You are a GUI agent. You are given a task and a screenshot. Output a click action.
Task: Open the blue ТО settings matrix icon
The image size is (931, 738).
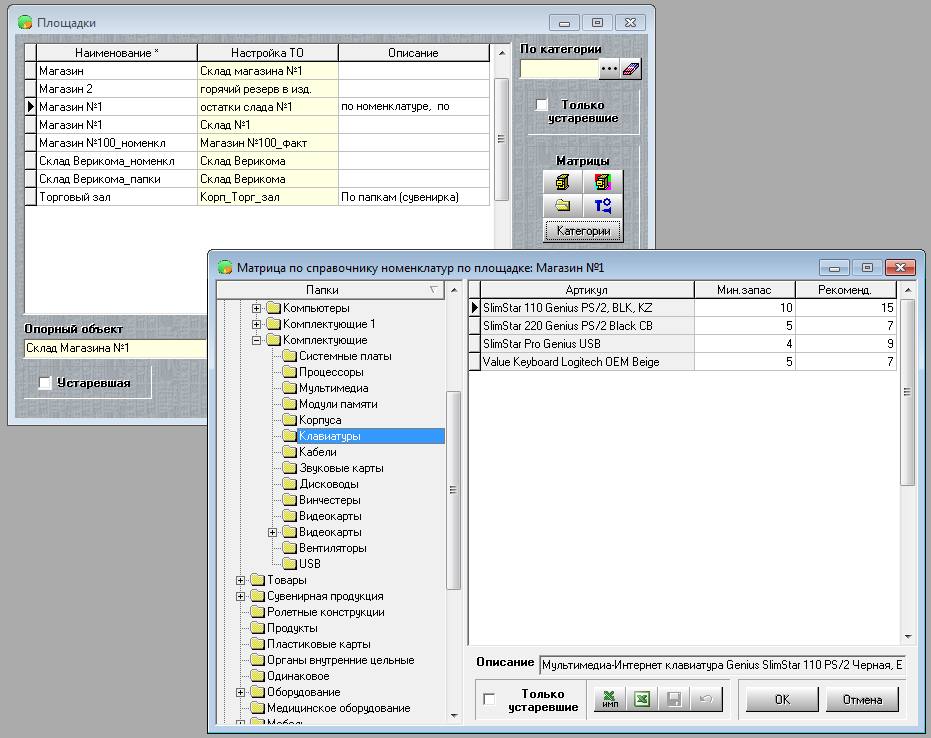click(x=602, y=205)
